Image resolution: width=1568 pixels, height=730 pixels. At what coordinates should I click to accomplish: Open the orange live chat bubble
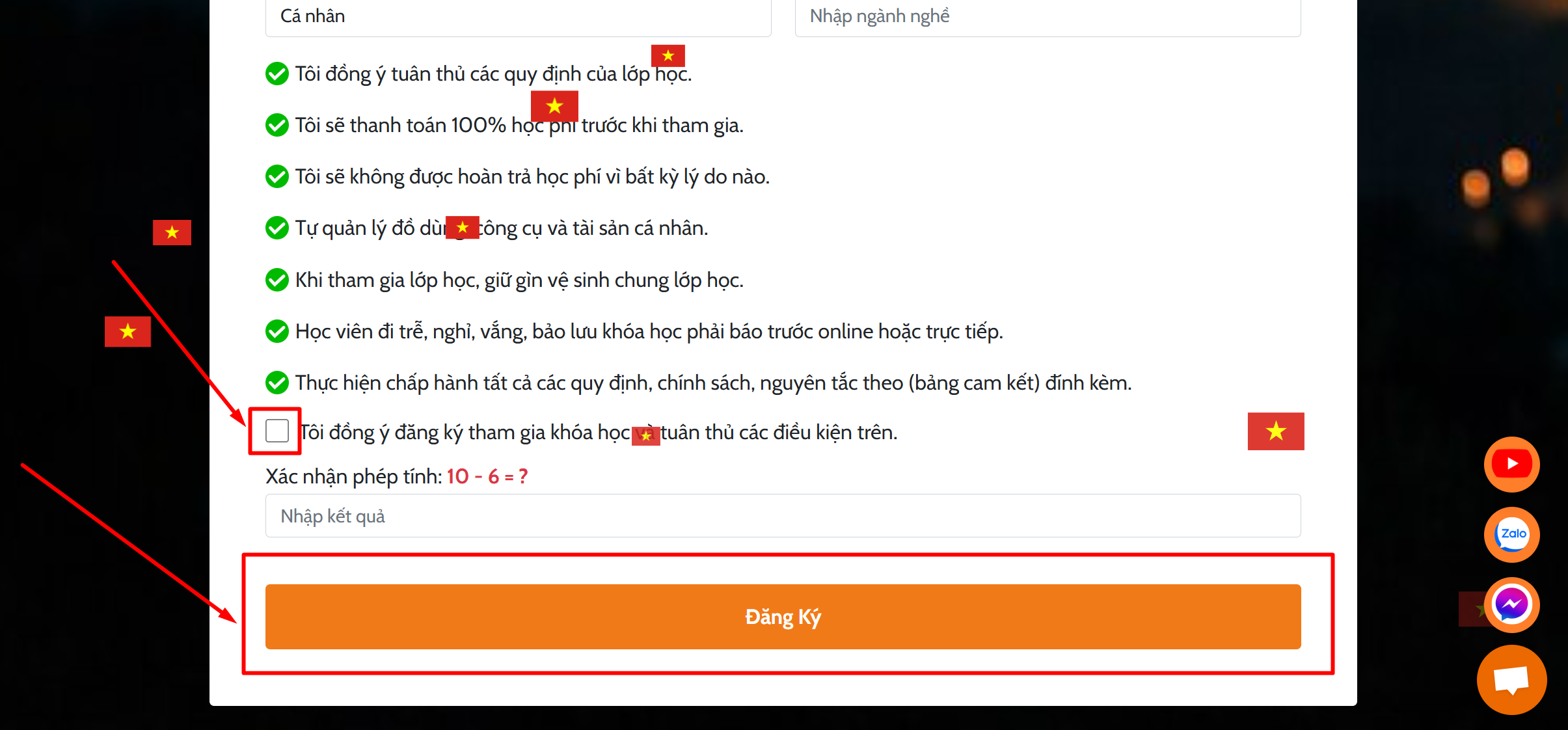click(x=1511, y=679)
